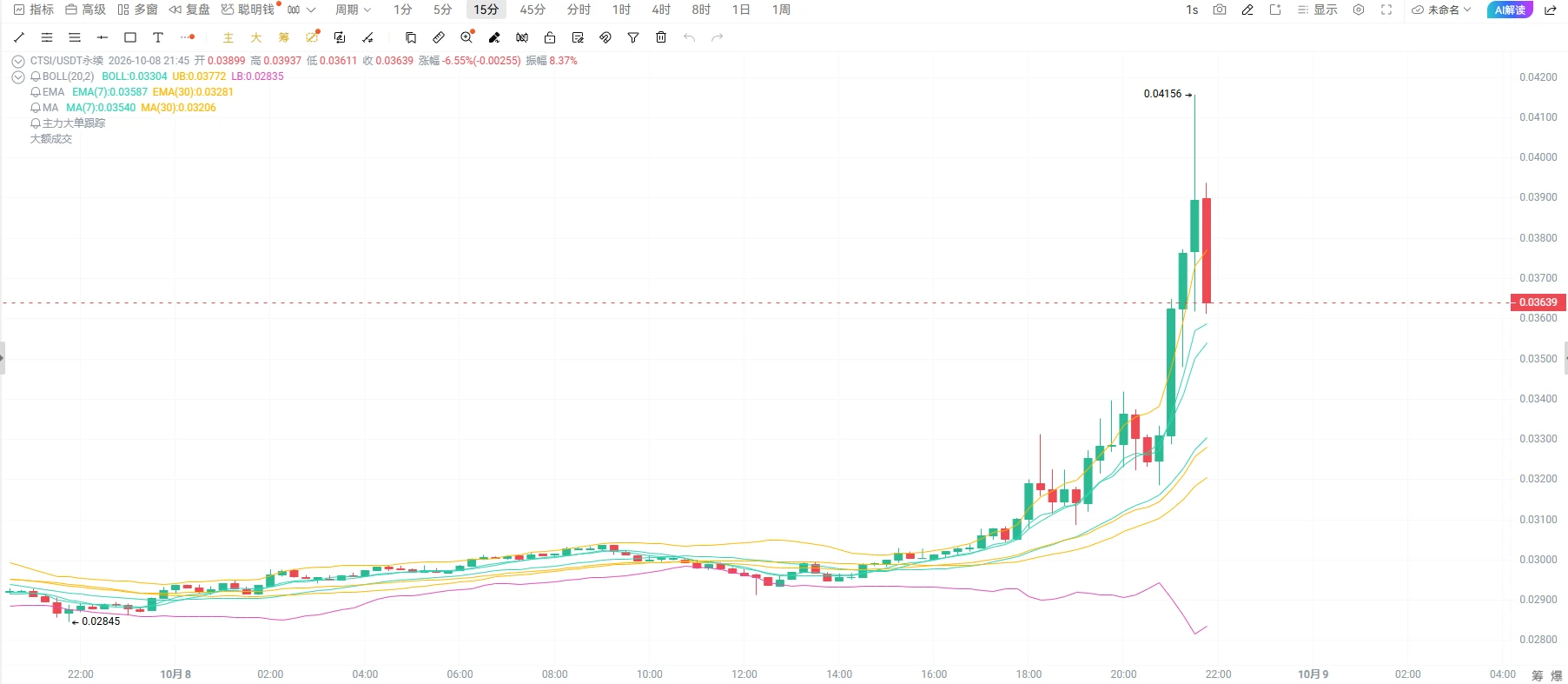Expand the more drawing tools ellipsis
This screenshot has width=1568, height=684.
tap(188, 37)
